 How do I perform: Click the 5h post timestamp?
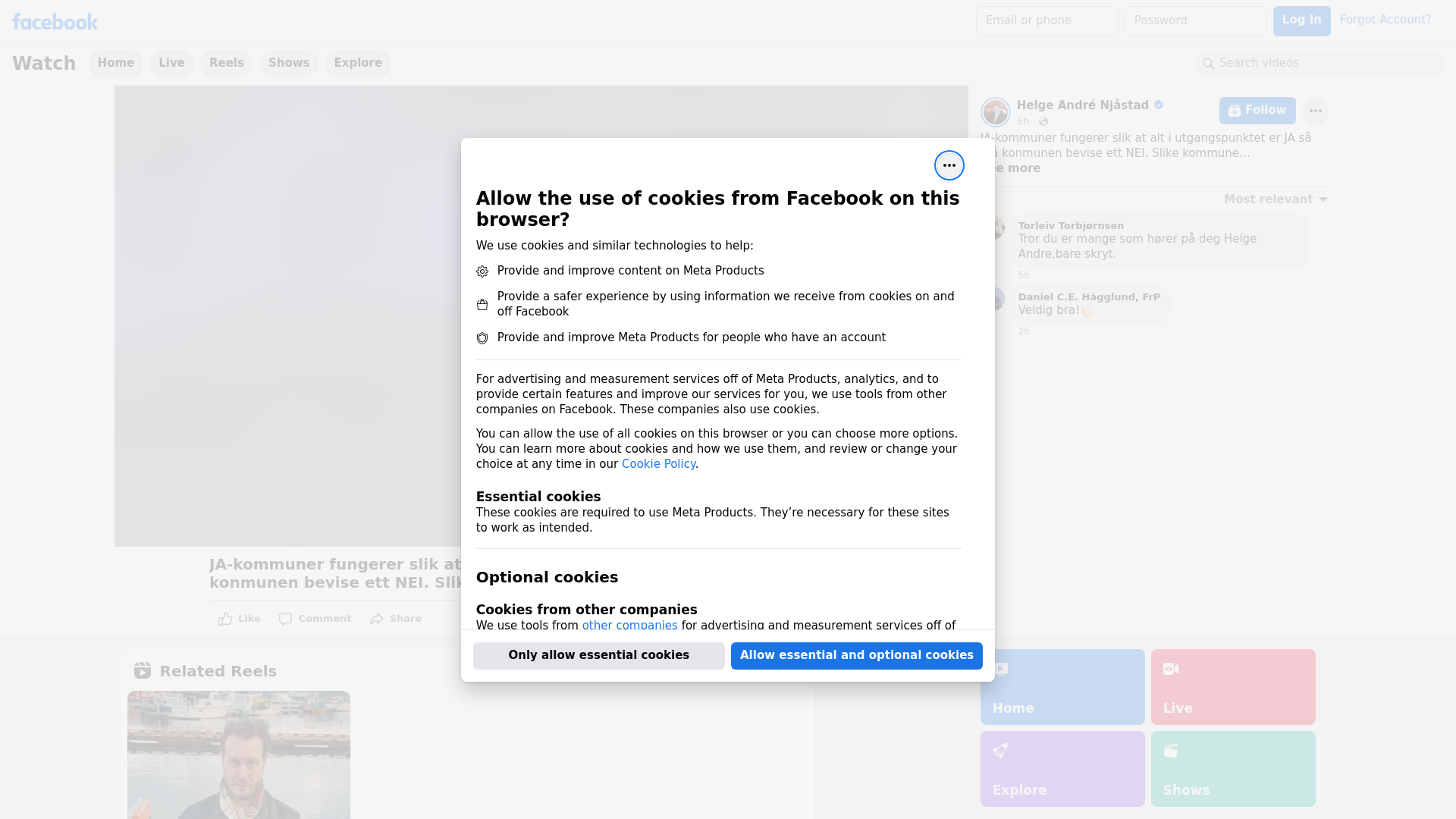1023,121
